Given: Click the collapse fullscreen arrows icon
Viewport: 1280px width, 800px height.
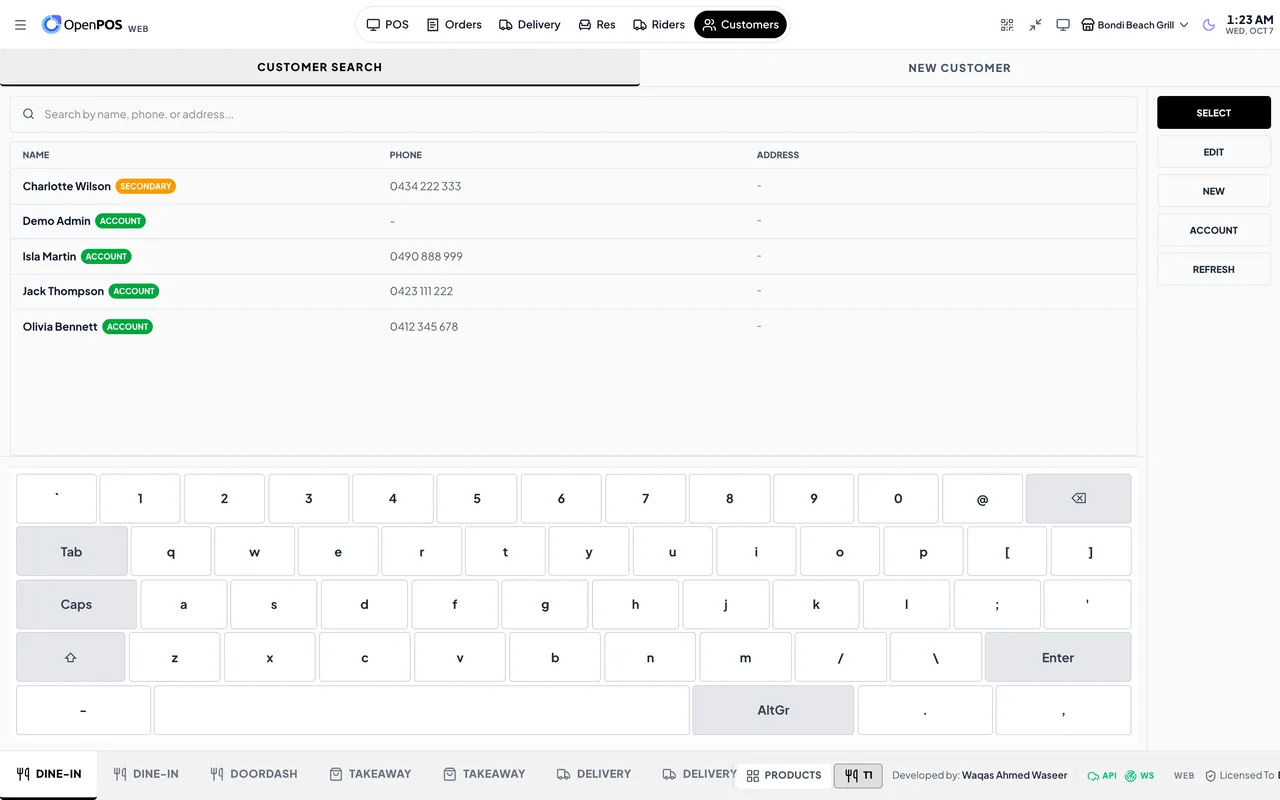Looking at the screenshot, I should [x=1035, y=25].
